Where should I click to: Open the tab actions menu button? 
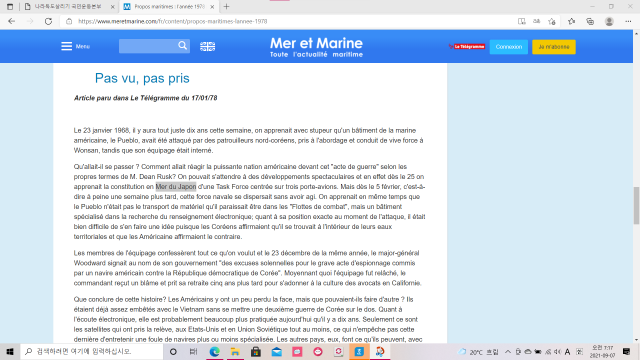click(10, 7)
